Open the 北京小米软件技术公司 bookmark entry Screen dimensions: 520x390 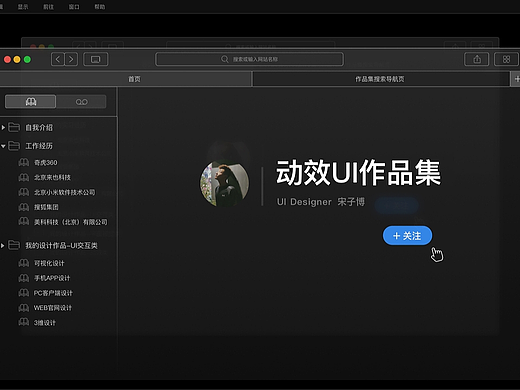(x=64, y=192)
